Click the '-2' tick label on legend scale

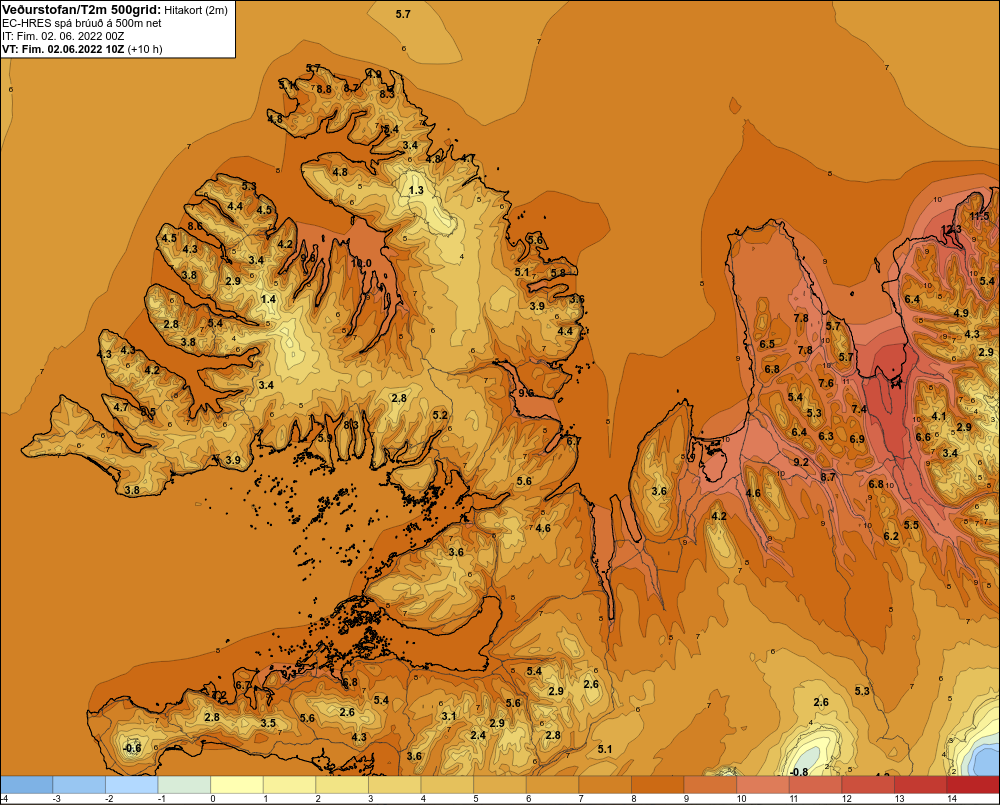[x=109, y=799]
